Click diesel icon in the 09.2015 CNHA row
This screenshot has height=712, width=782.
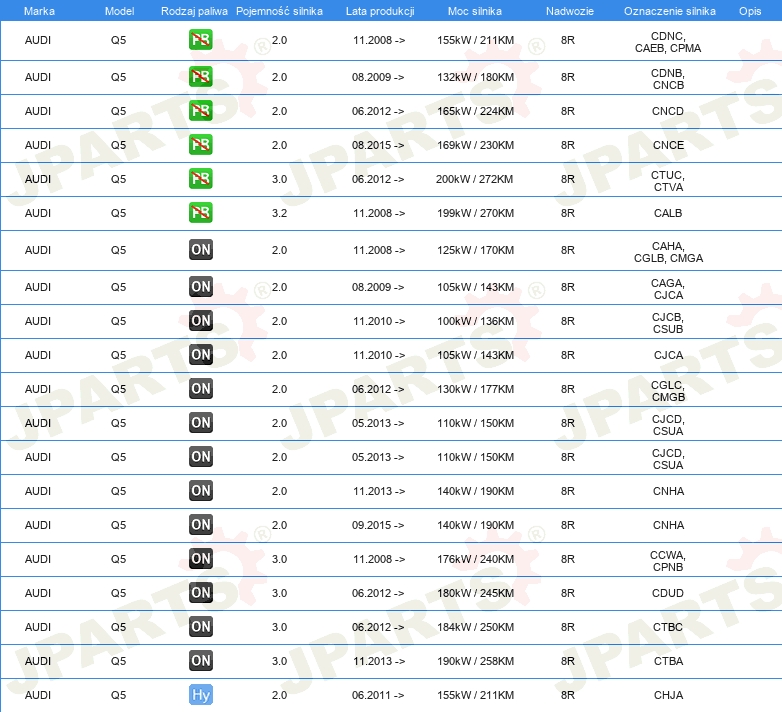(201, 525)
